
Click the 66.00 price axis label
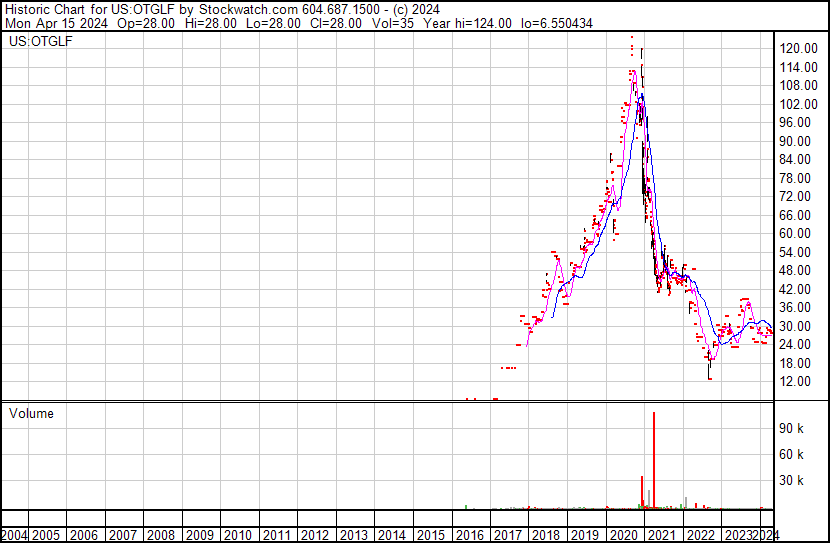795,215
